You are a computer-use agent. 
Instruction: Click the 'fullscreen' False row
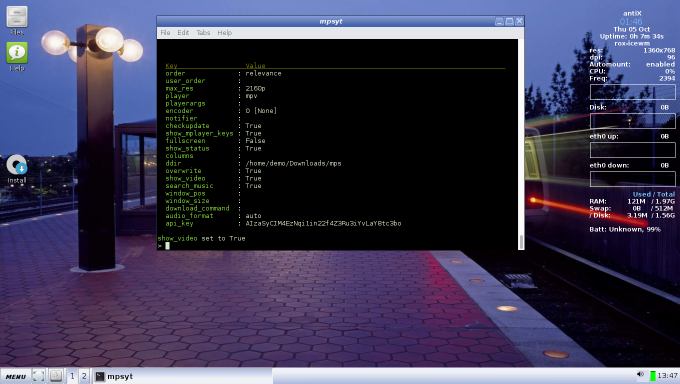pyautogui.click(x=215, y=141)
